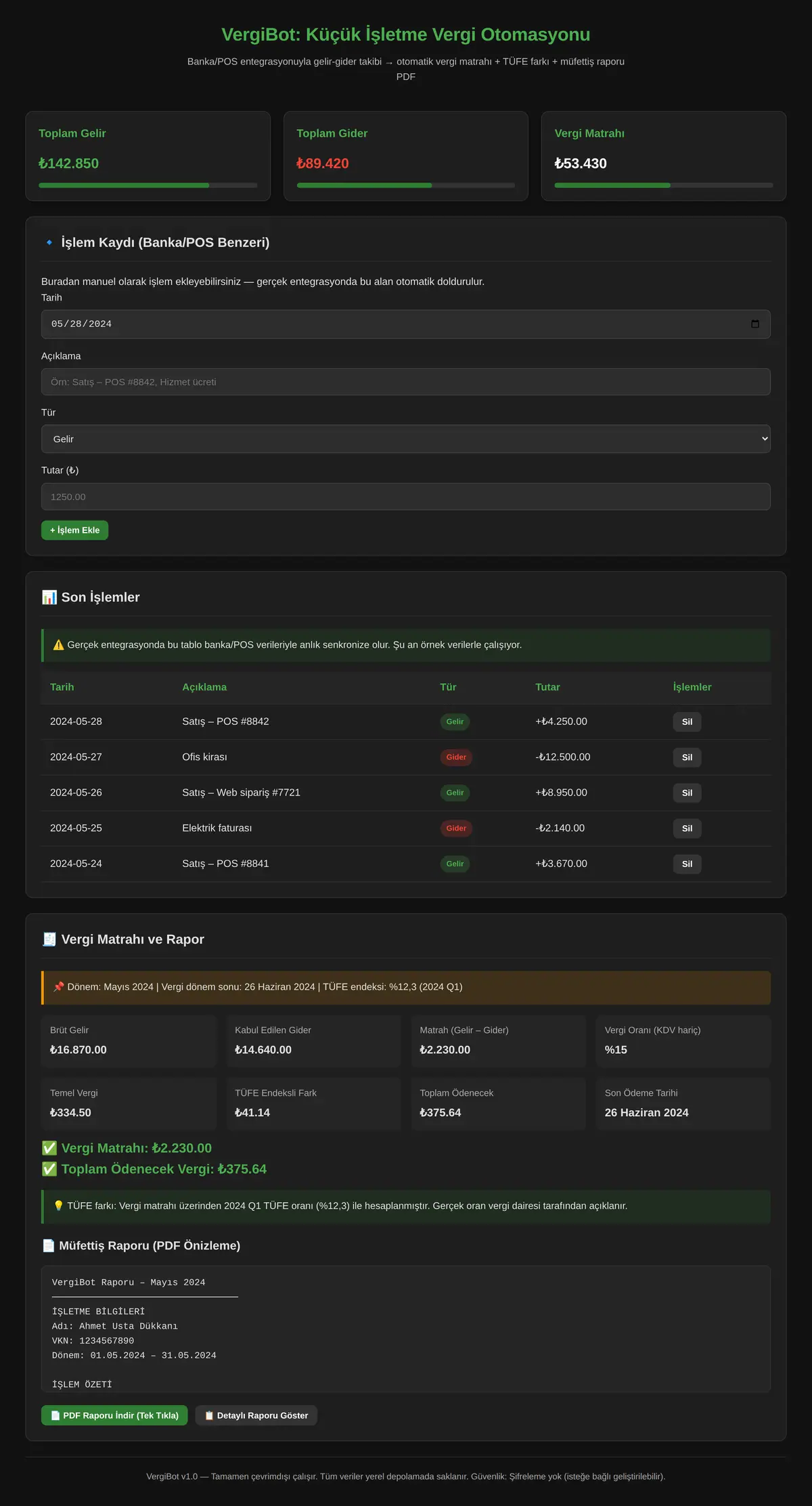Click the Kabul Edilen Gider value ₺14.640.00
This screenshot has width=812, height=1506.
[x=263, y=1050]
